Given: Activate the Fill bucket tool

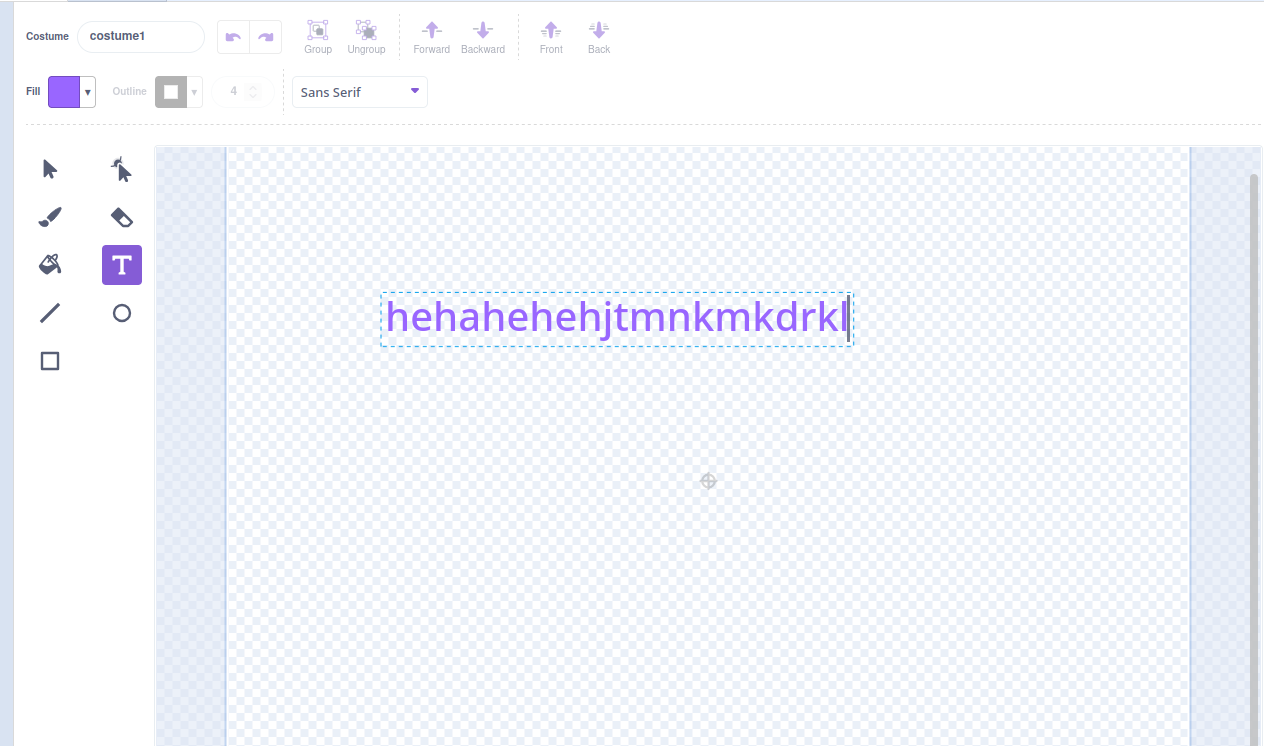Looking at the screenshot, I should [50, 265].
